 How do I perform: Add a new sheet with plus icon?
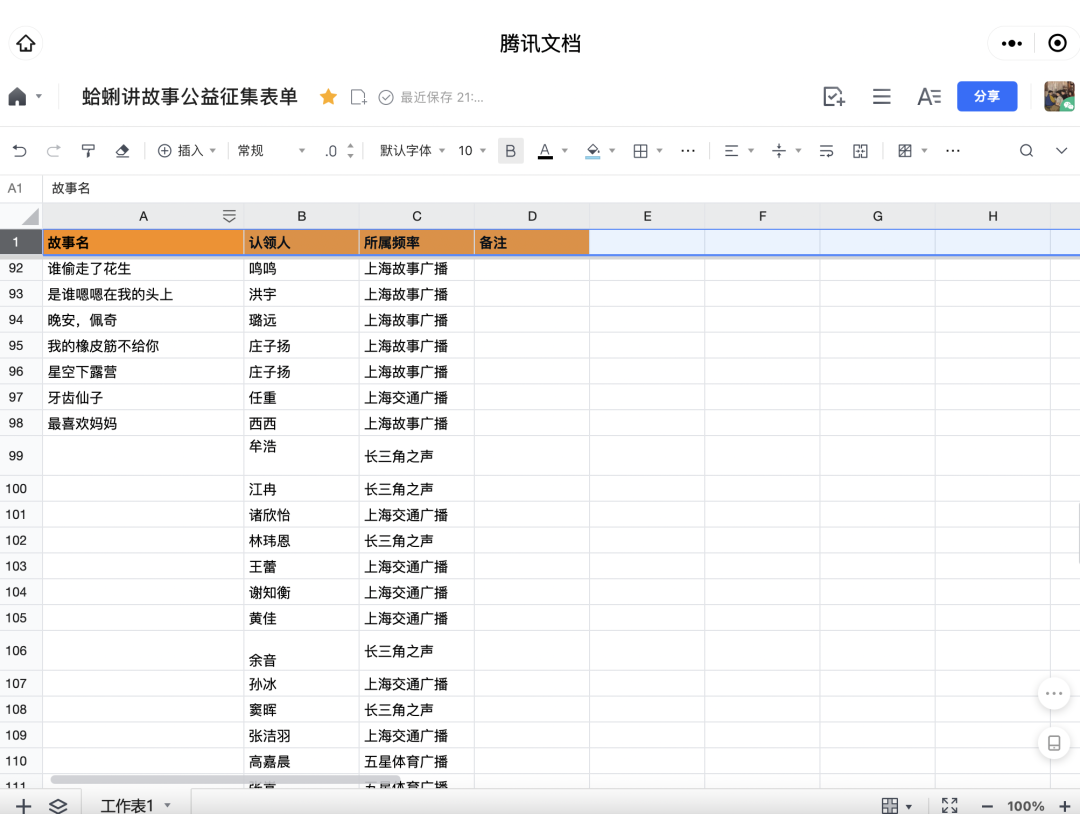(x=23, y=805)
